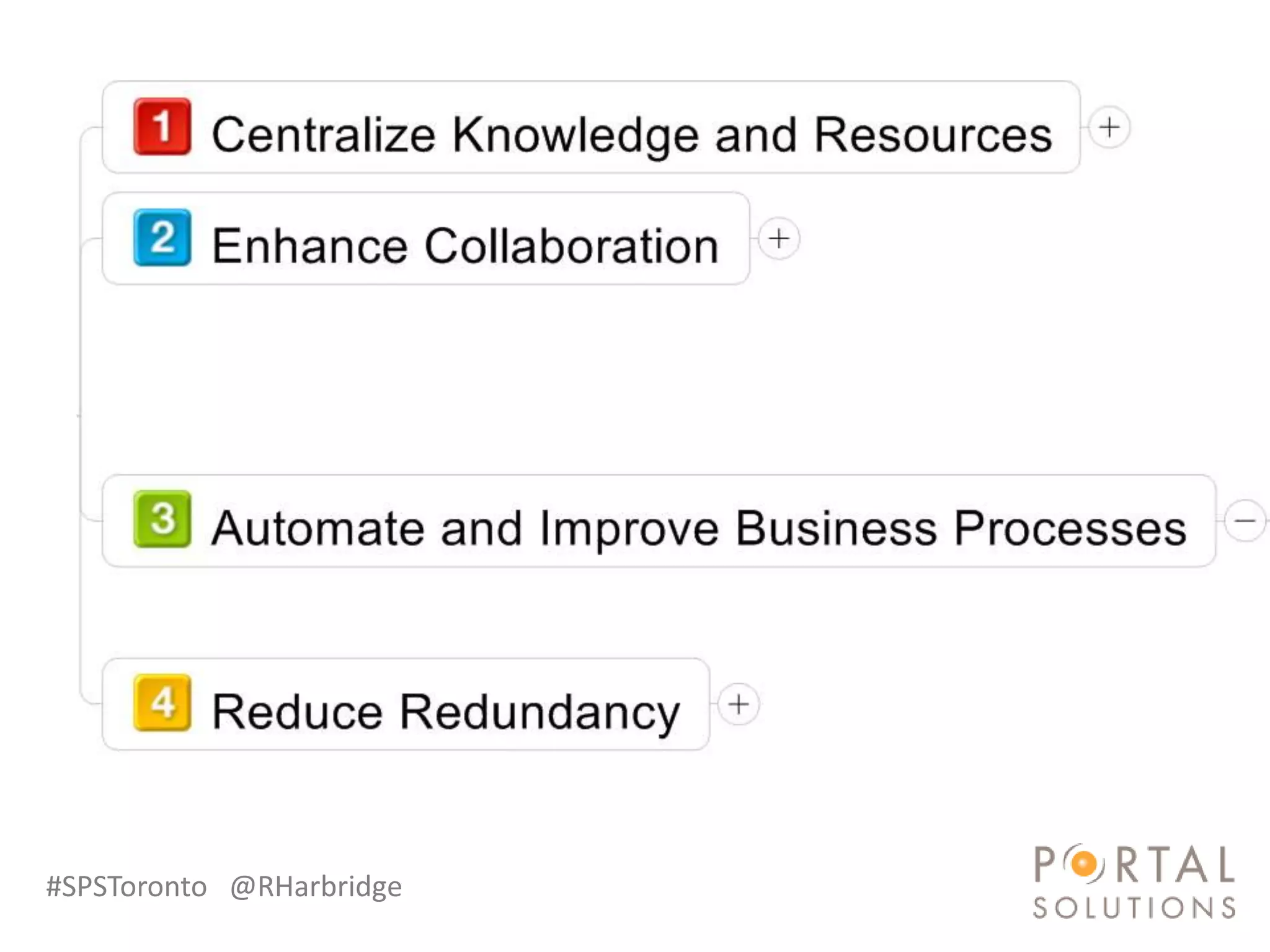Open the @RHarbridge Twitter handle
Image resolution: width=1270 pixels, height=952 pixels.
pos(316,886)
